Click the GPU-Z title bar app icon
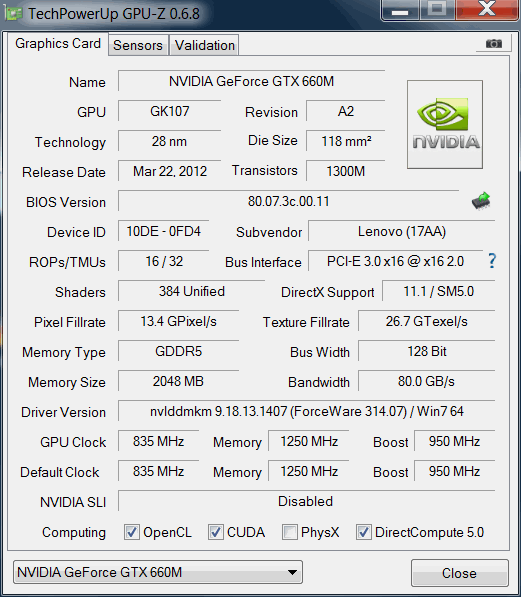The width and height of the screenshot is (521, 597). (13, 14)
